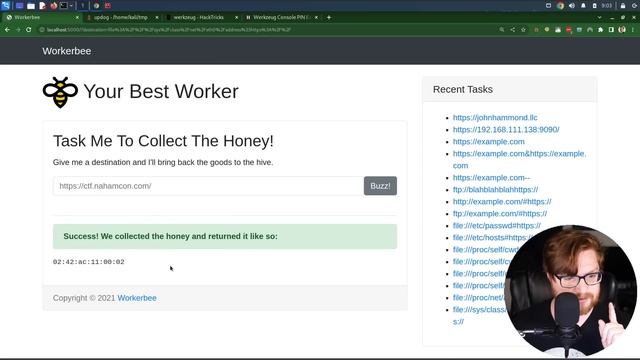
Task: Bookmark this page with the star icon
Action: pyautogui.click(x=523, y=30)
